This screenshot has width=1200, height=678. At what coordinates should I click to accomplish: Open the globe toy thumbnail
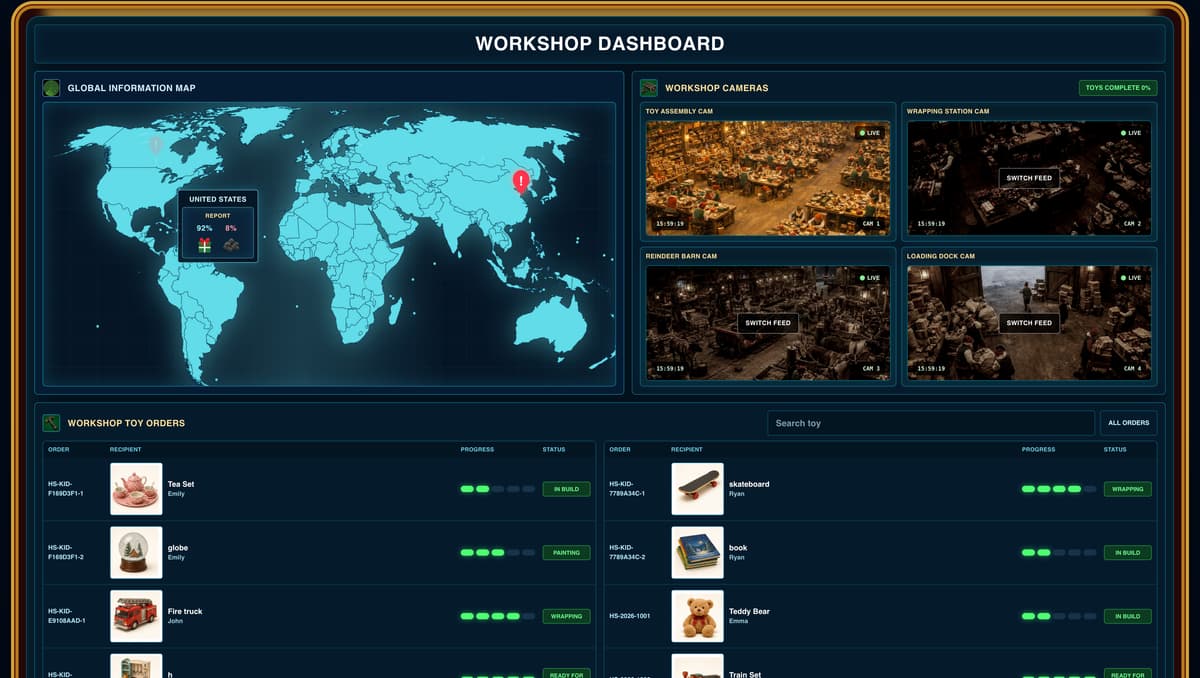coord(136,552)
